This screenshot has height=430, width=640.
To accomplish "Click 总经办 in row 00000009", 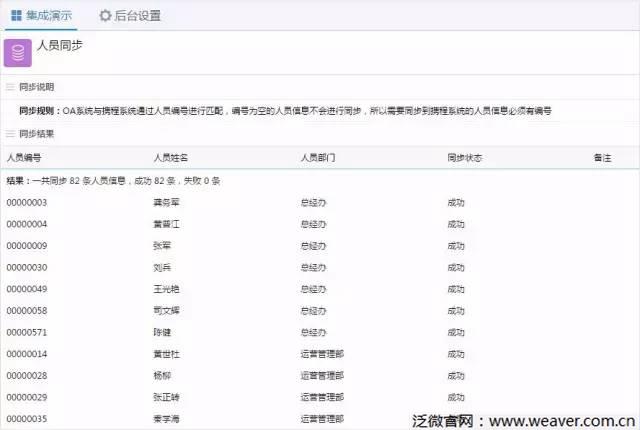I will click(x=313, y=246).
